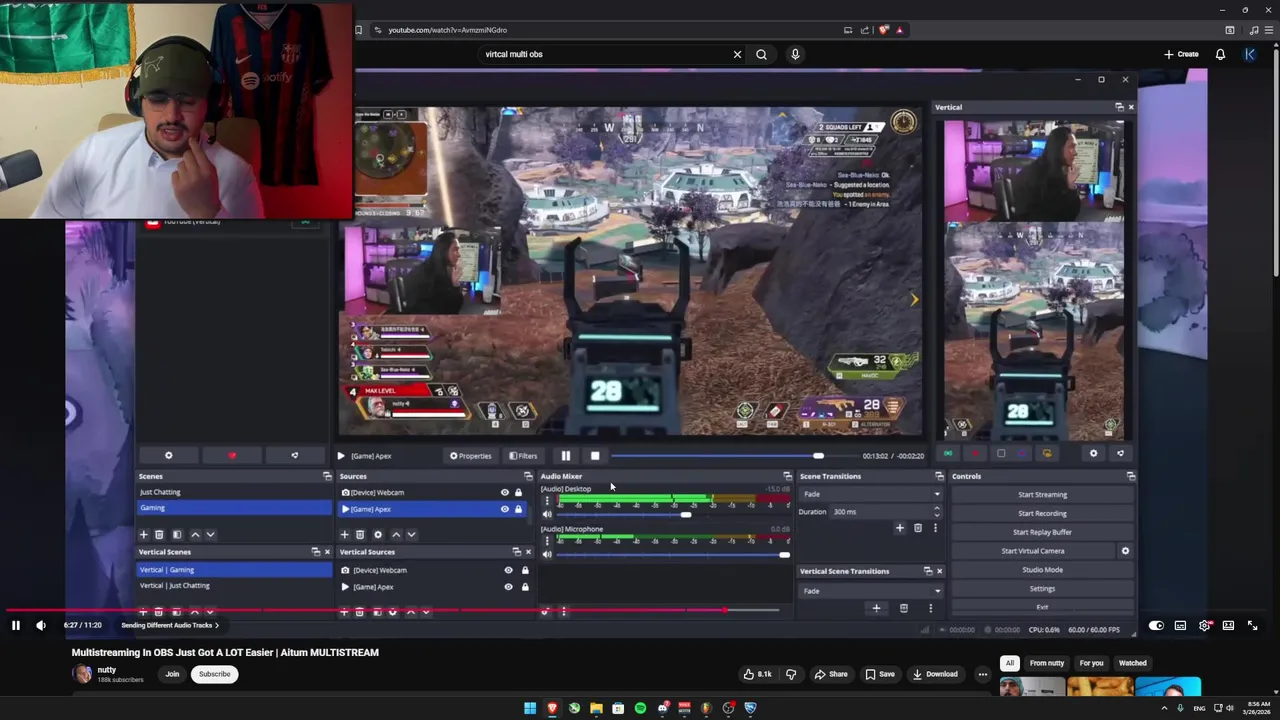Image resolution: width=1280 pixels, height=720 pixels.
Task: Open Virtual Camera settings gear
Action: click(1125, 551)
